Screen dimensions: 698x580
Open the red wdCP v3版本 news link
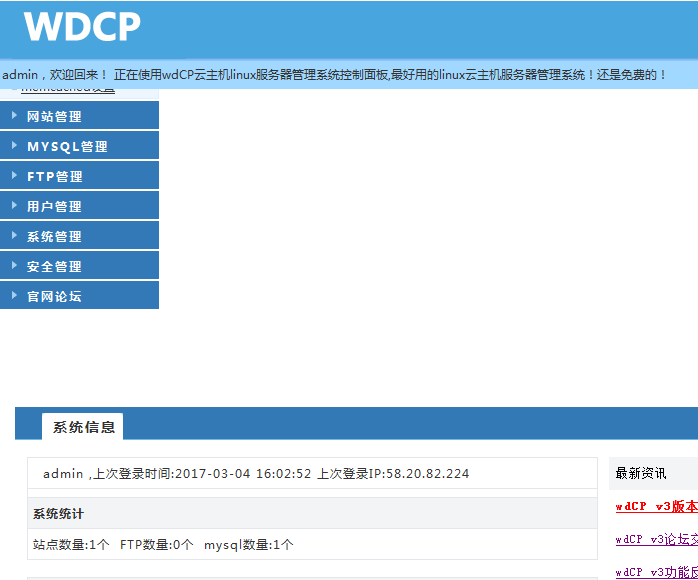tap(657, 507)
